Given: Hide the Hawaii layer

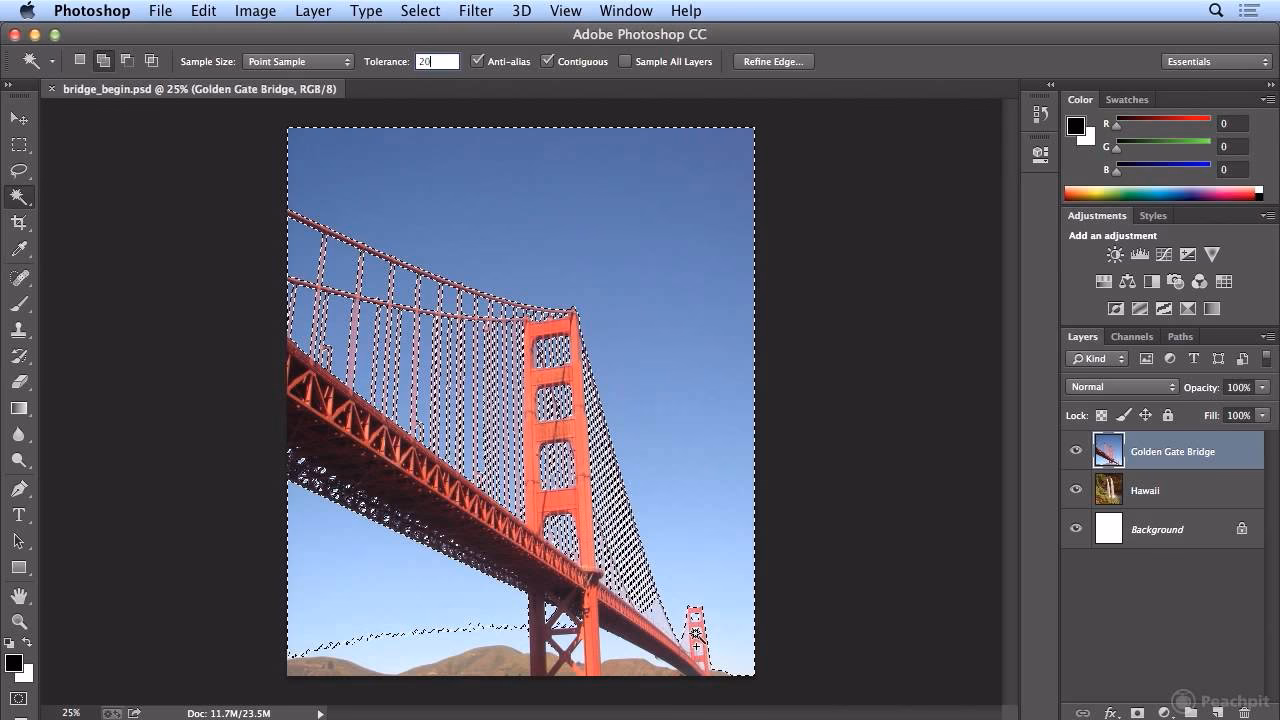Looking at the screenshot, I should click(x=1076, y=489).
